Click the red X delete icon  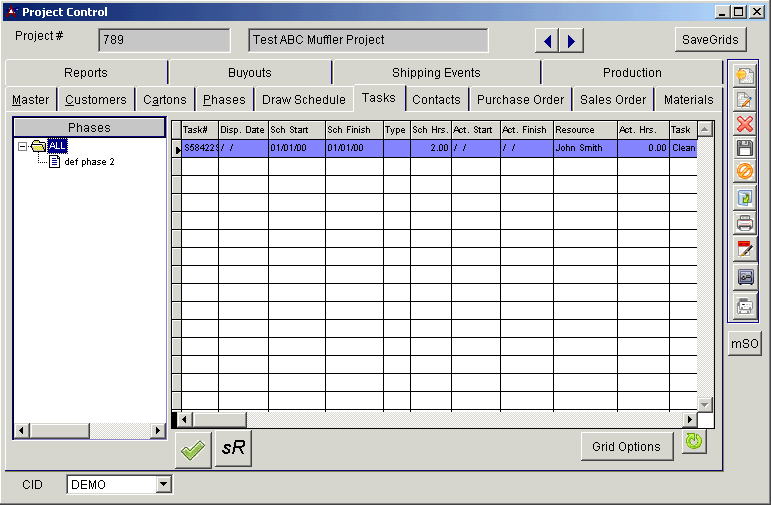tap(744, 124)
